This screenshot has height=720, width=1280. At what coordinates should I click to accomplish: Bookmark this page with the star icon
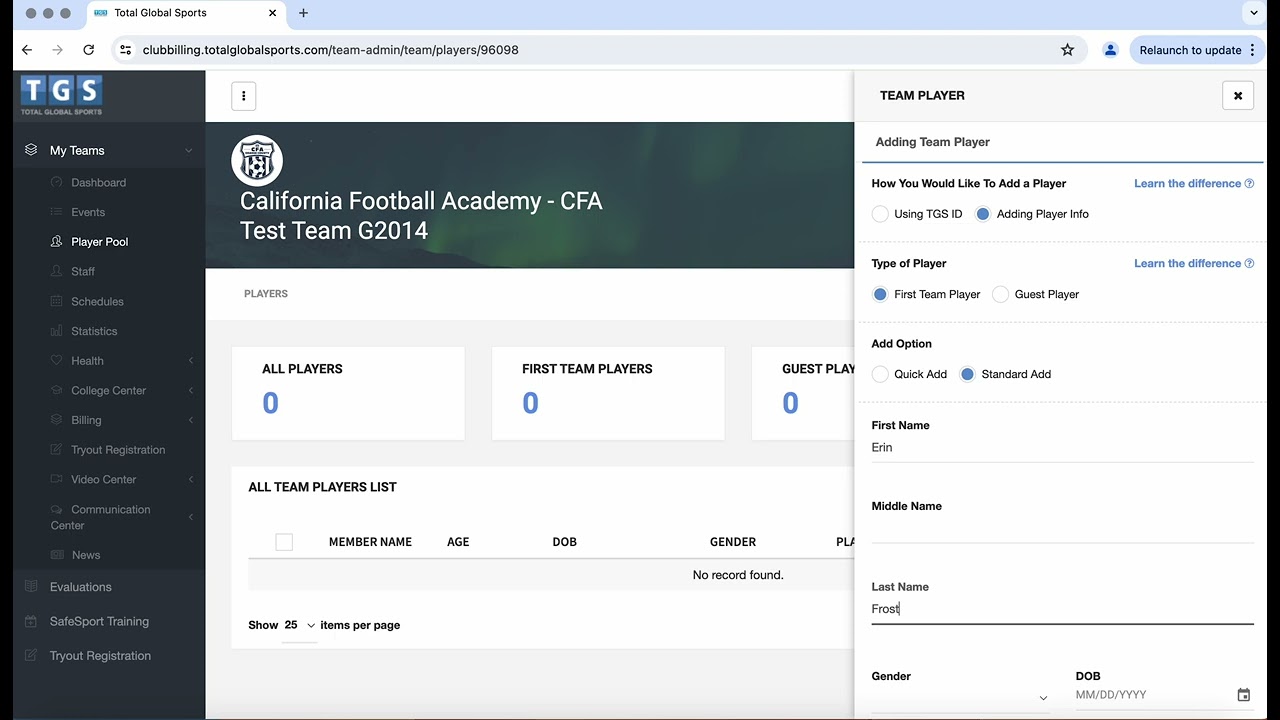click(x=1067, y=50)
